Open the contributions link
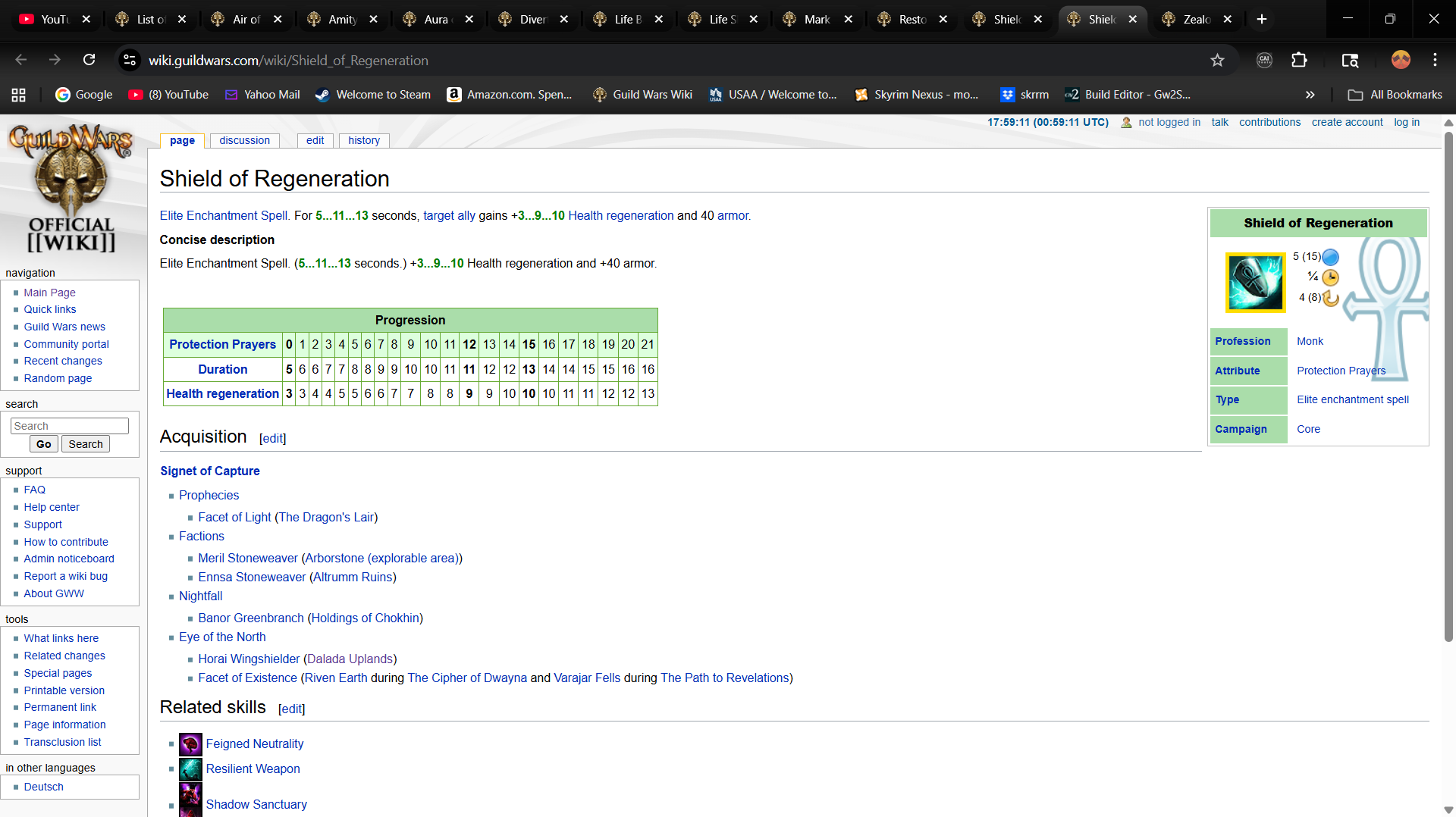 [1269, 122]
